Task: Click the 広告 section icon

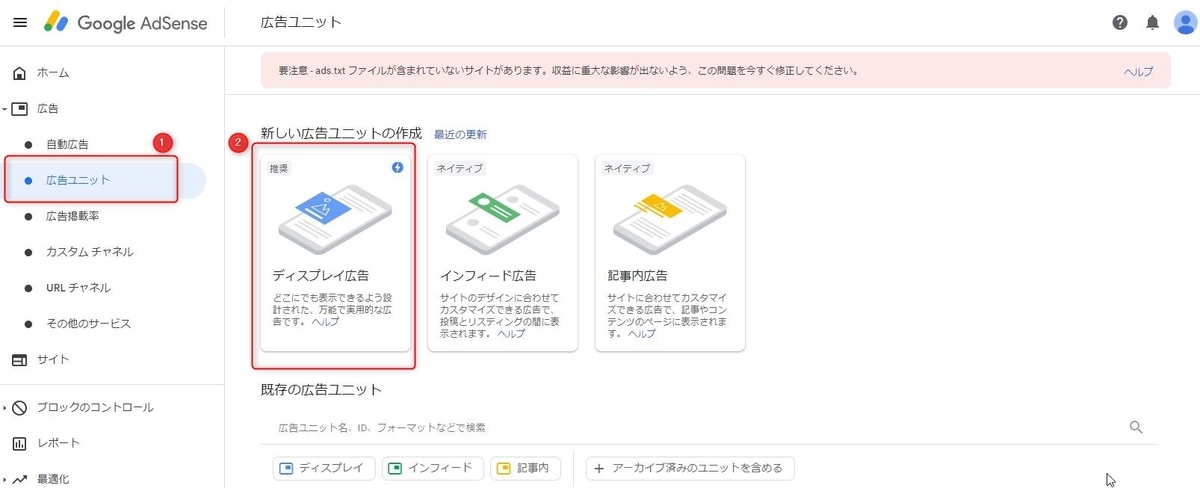Action: pyautogui.click(x=19, y=108)
